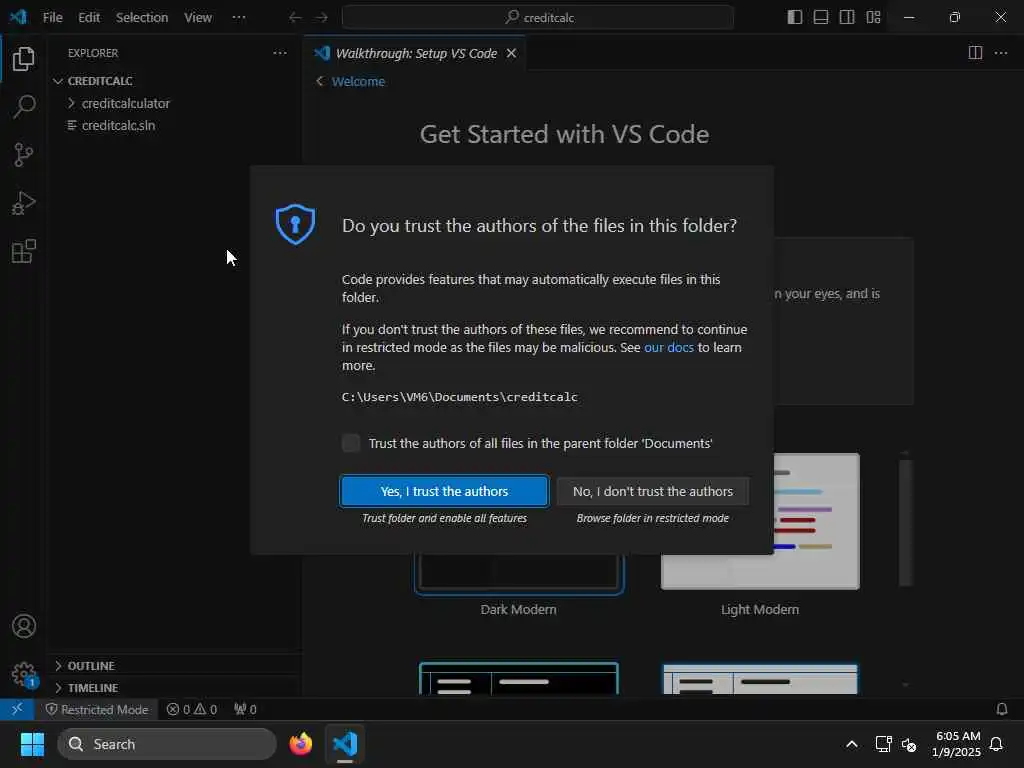The image size is (1024, 768).
Task: Open the Explorer view in activity bar
Action: [x=24, y=59]
